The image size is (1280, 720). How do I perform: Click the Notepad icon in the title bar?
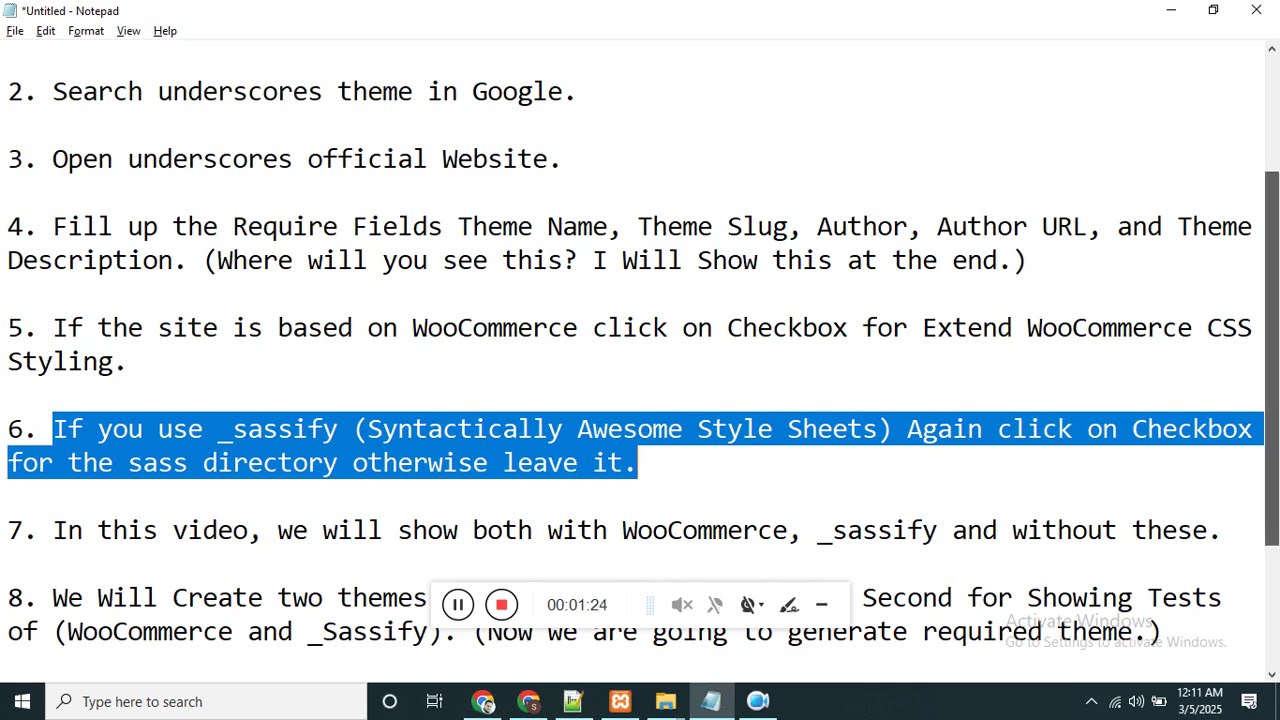click(11, 10)
